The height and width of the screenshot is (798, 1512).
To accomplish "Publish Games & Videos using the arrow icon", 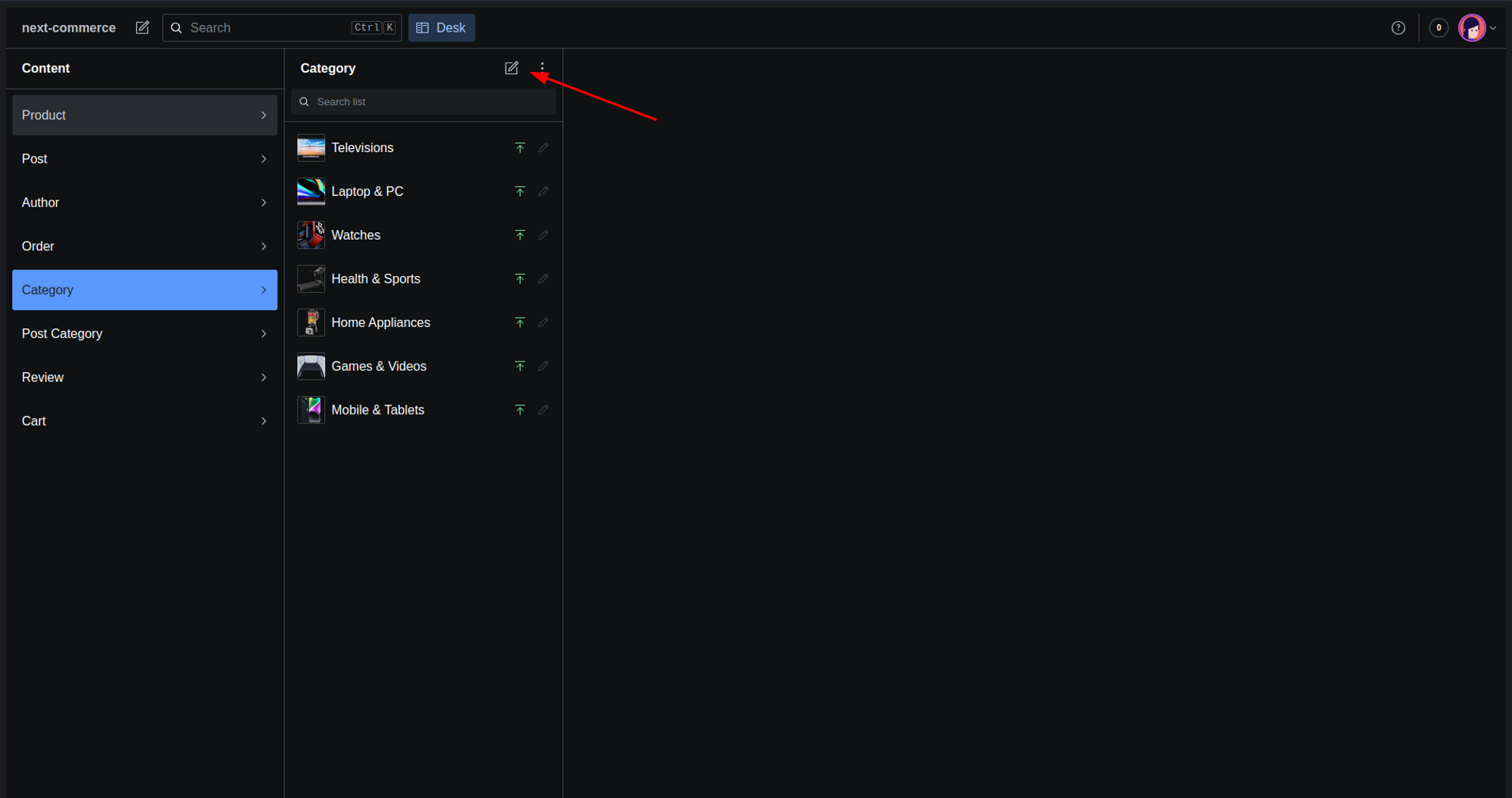I will coord(520,366).
